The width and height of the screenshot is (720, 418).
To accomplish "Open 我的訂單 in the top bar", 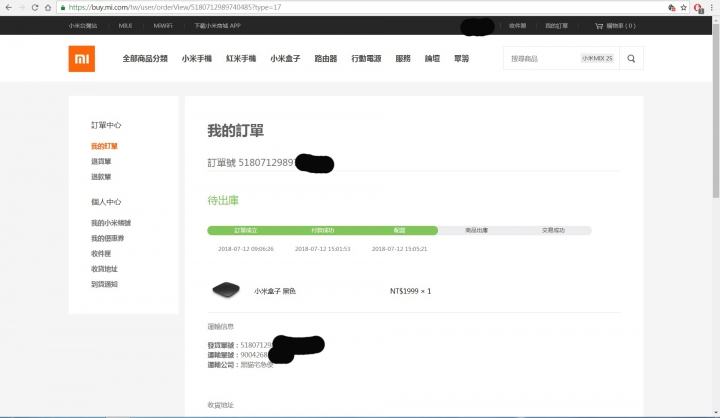I will [x=557, y=26].
